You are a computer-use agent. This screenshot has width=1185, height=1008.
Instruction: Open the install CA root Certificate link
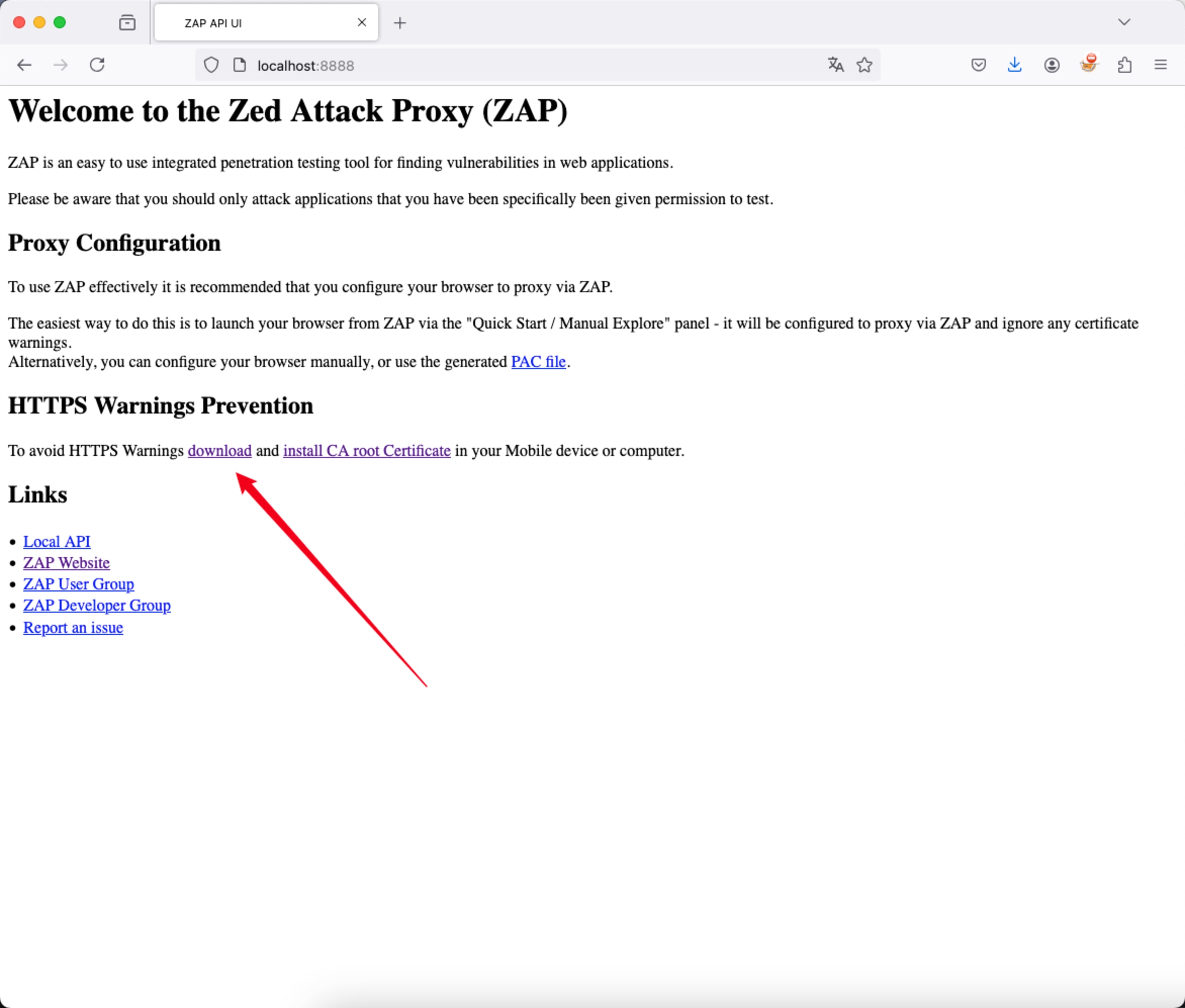(367, 451)
